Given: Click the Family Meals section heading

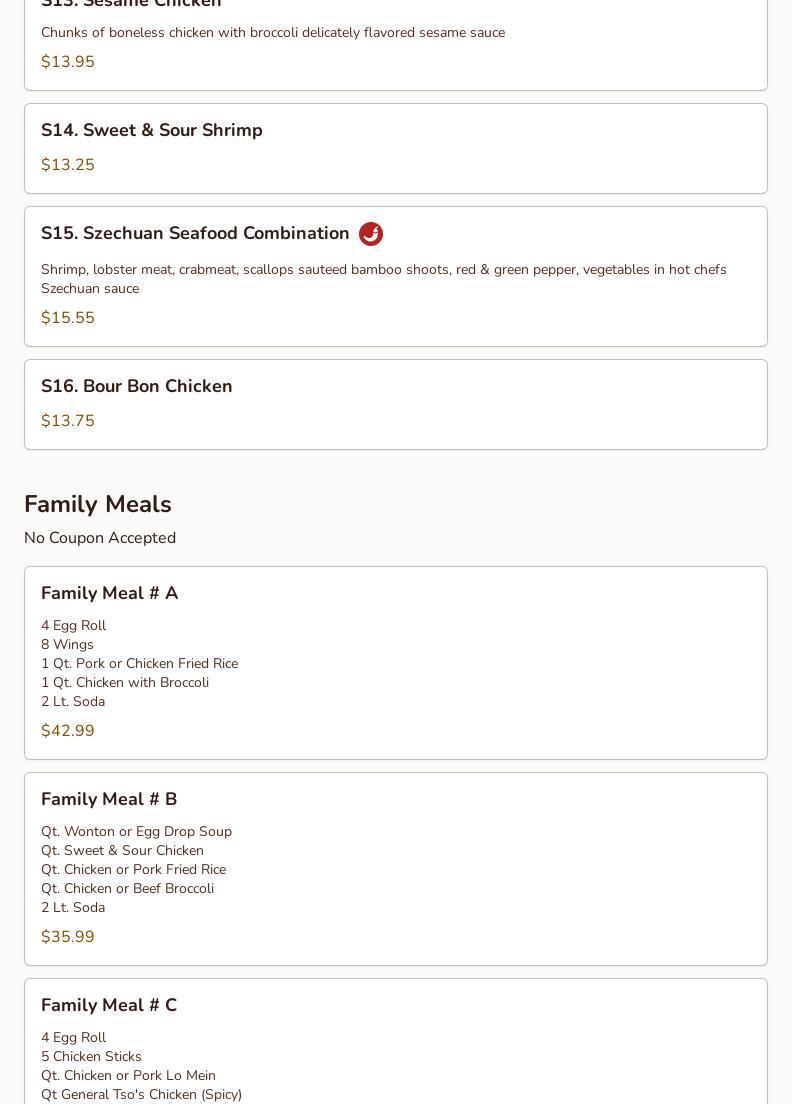Looking at the screenshot, I should [x=98, y=505].
